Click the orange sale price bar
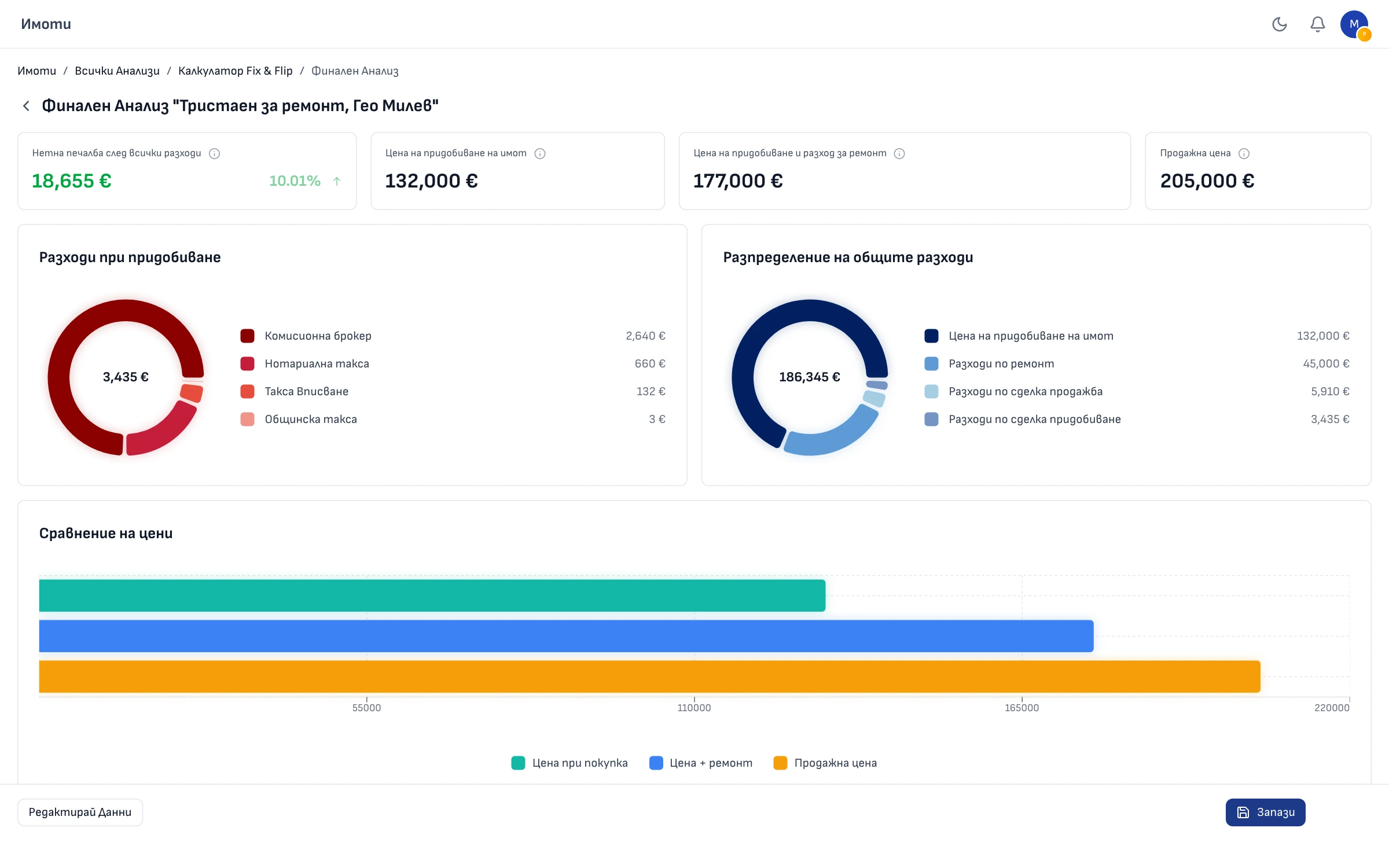 (650, 676)
